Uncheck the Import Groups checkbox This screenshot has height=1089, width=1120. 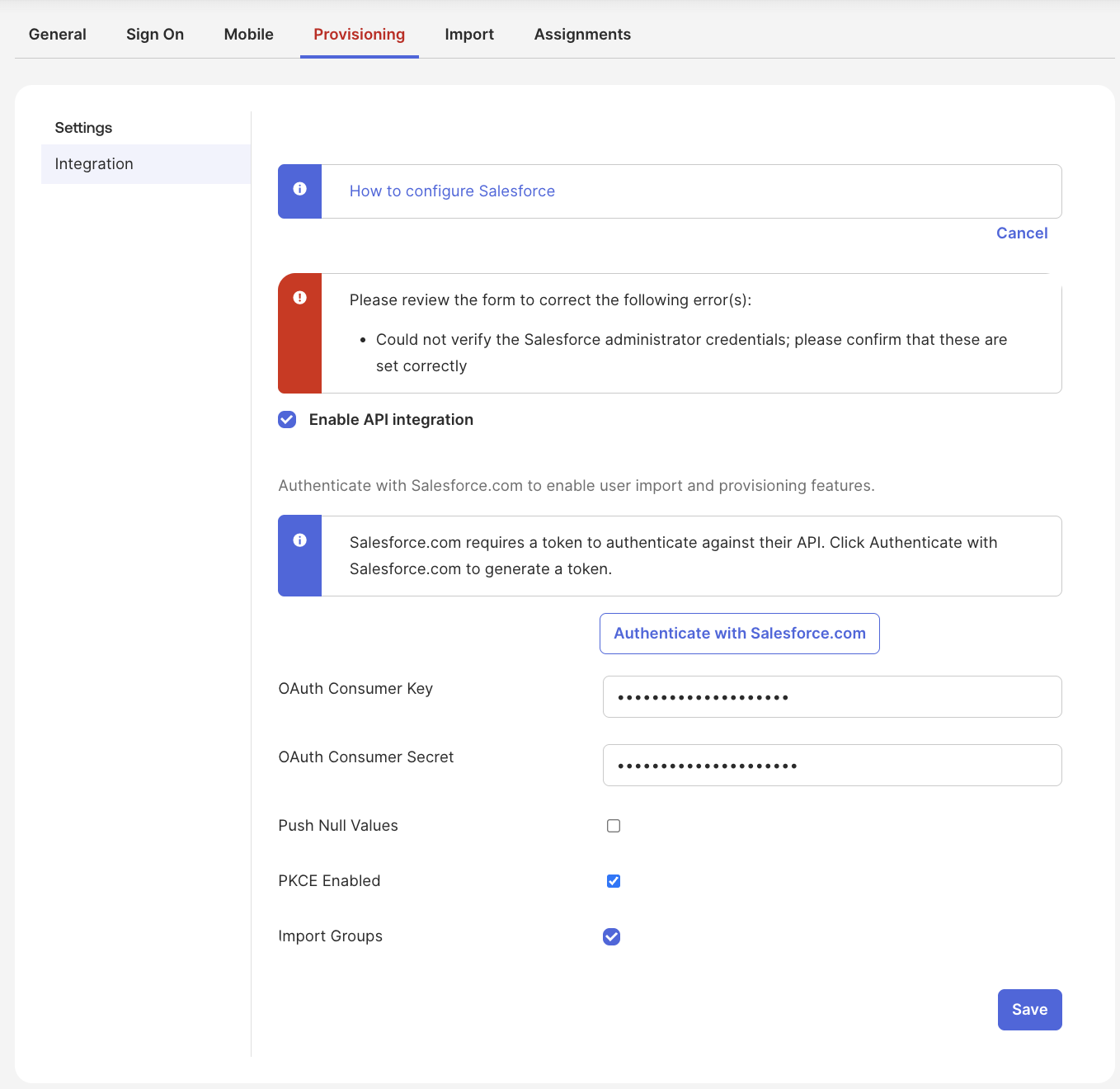click(x=612, y=936)
